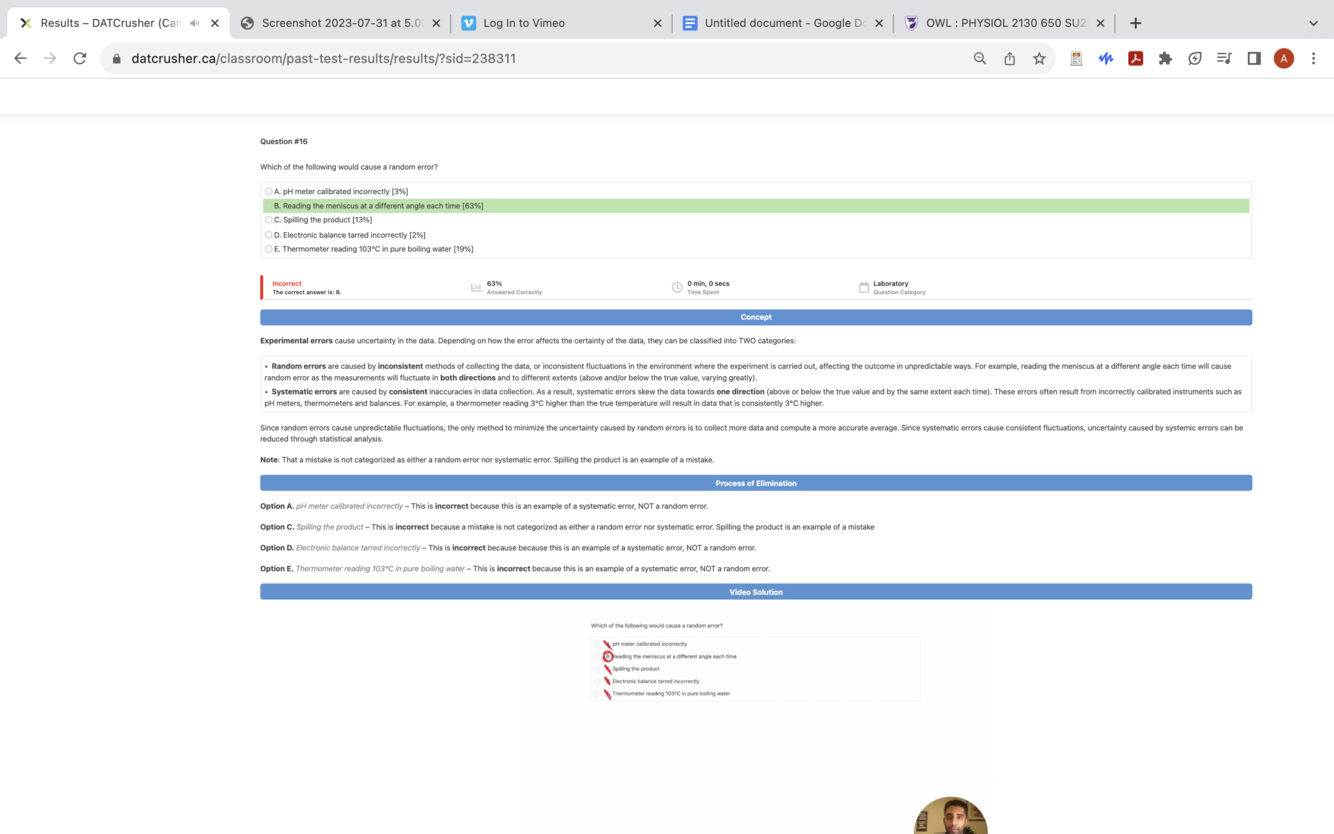Open the zoom magnifier in address bar

point(980,58)
